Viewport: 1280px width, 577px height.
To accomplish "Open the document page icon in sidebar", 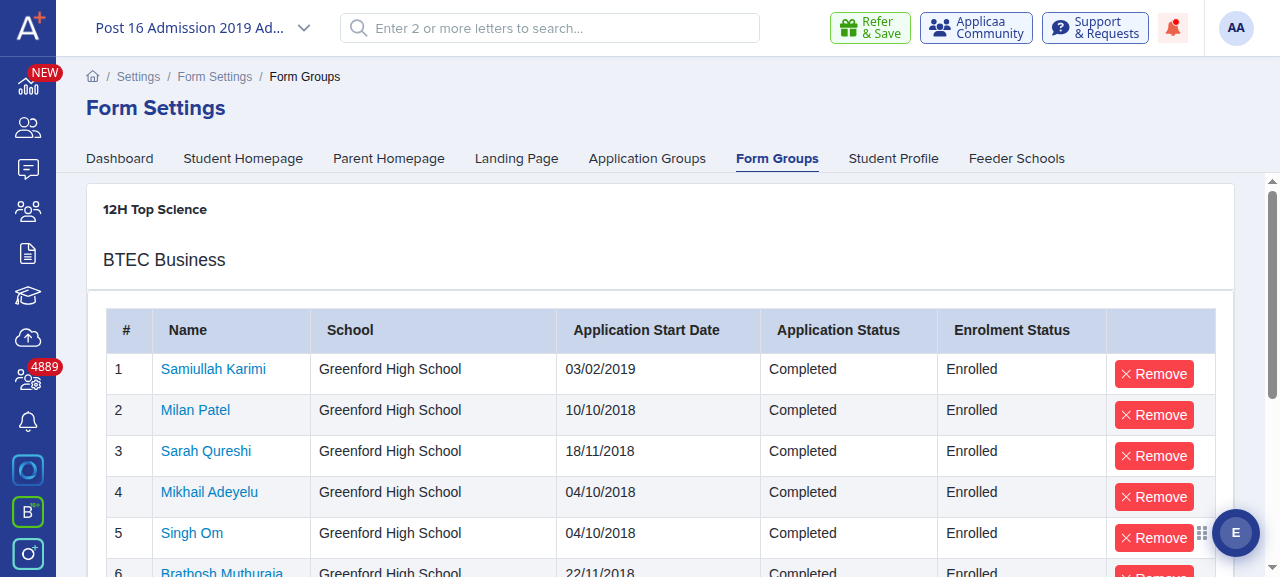I will (28, 253).
